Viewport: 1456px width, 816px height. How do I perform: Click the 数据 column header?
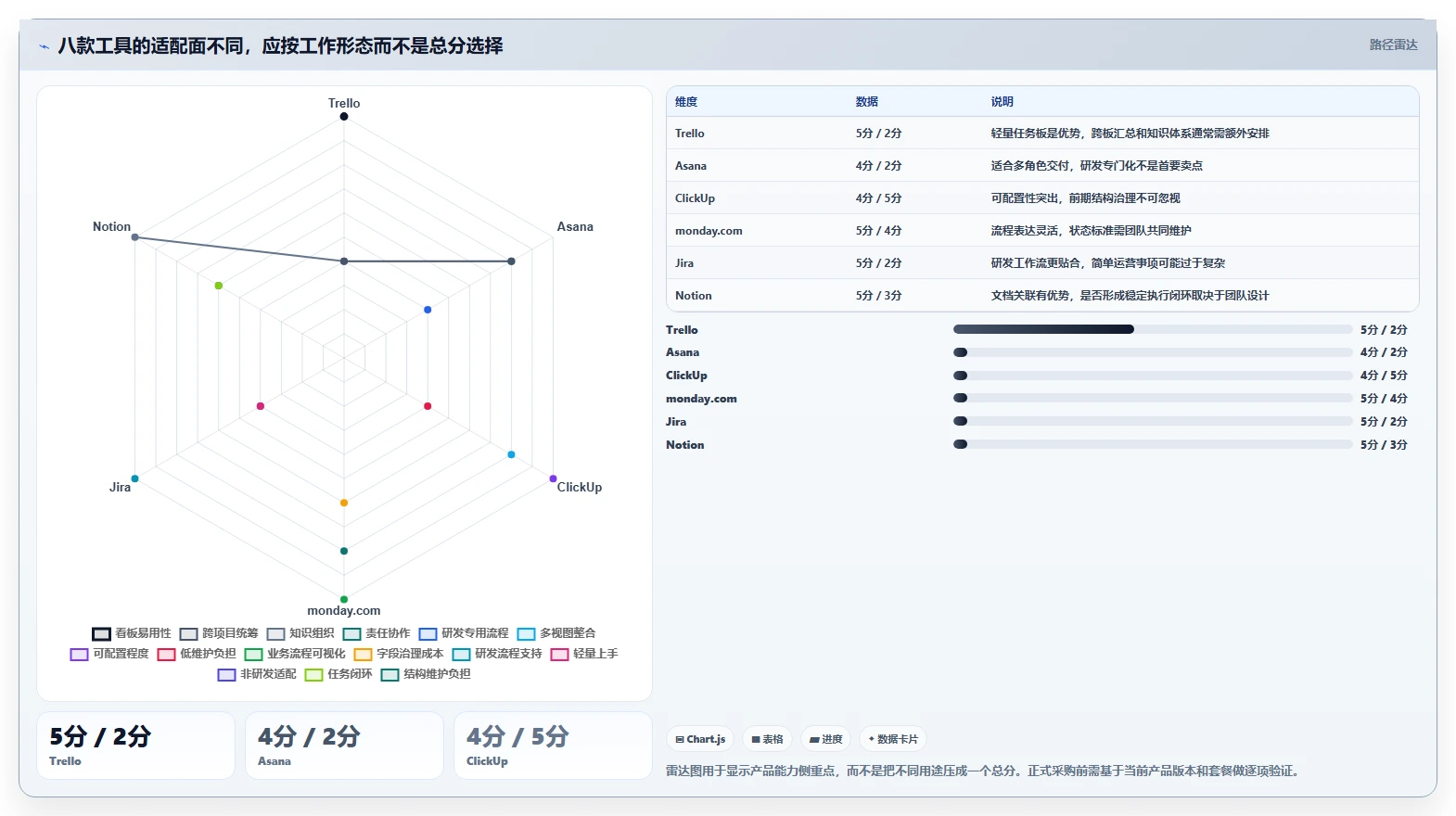click(x=867, y=102)
